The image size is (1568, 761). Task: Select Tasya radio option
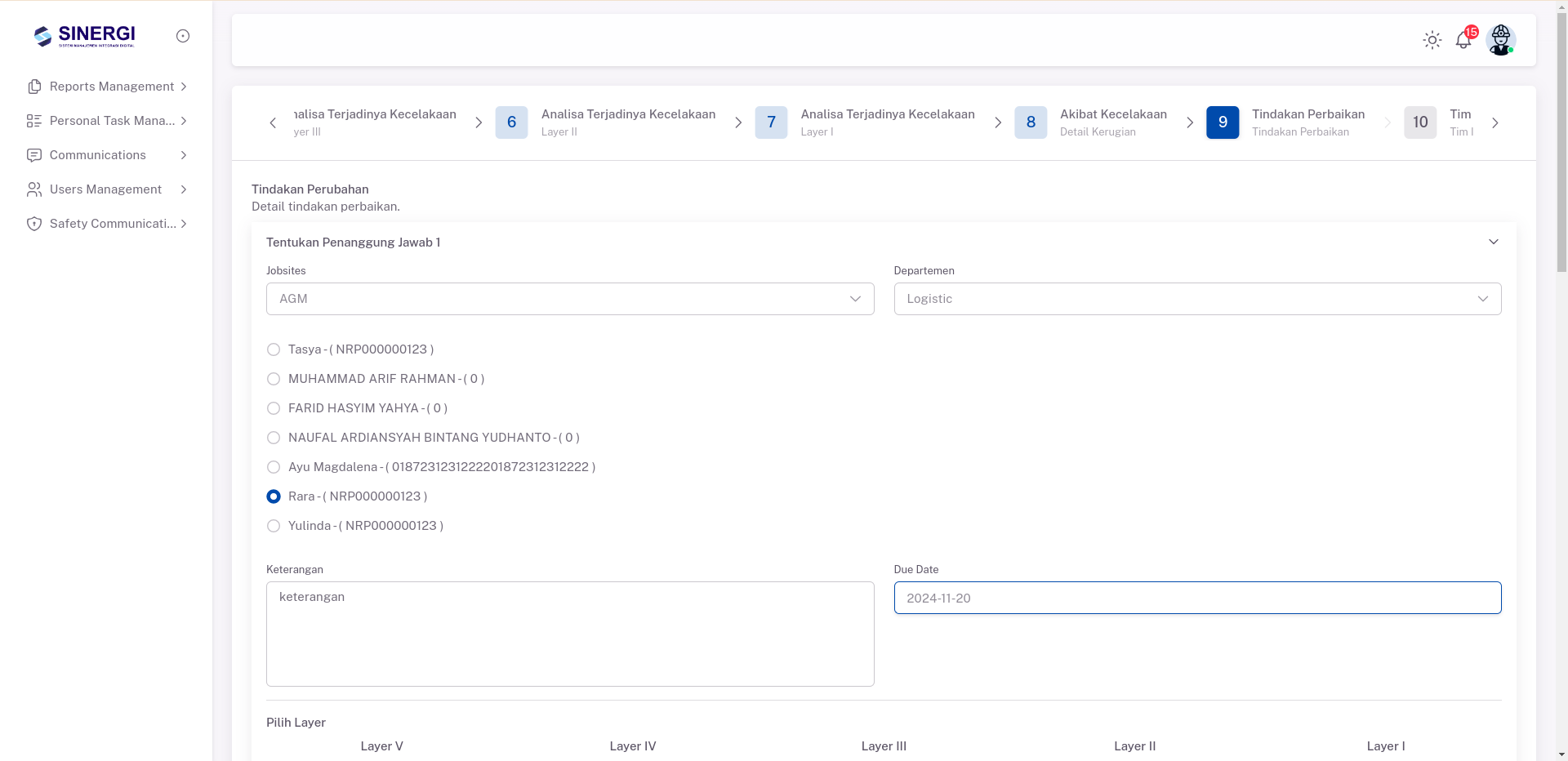click(x=274, y=349)
